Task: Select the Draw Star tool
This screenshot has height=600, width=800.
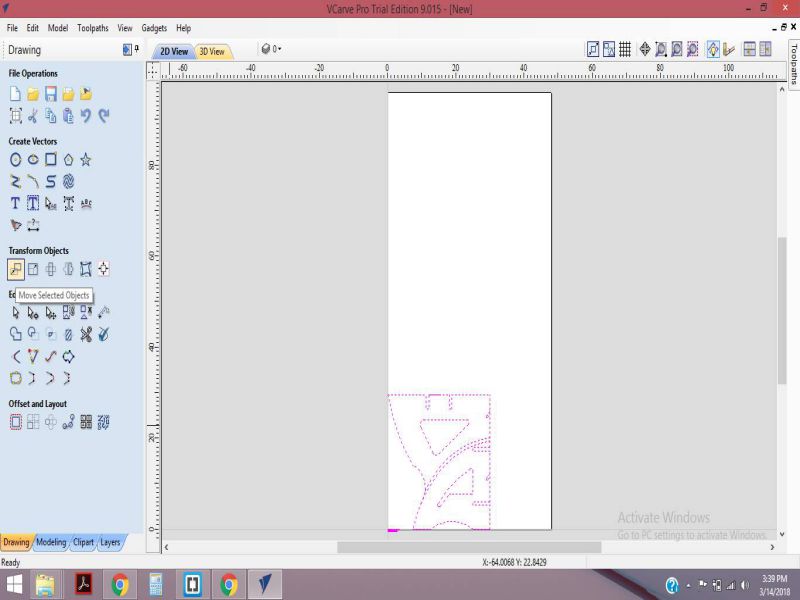Action: [x=86, y=160]
